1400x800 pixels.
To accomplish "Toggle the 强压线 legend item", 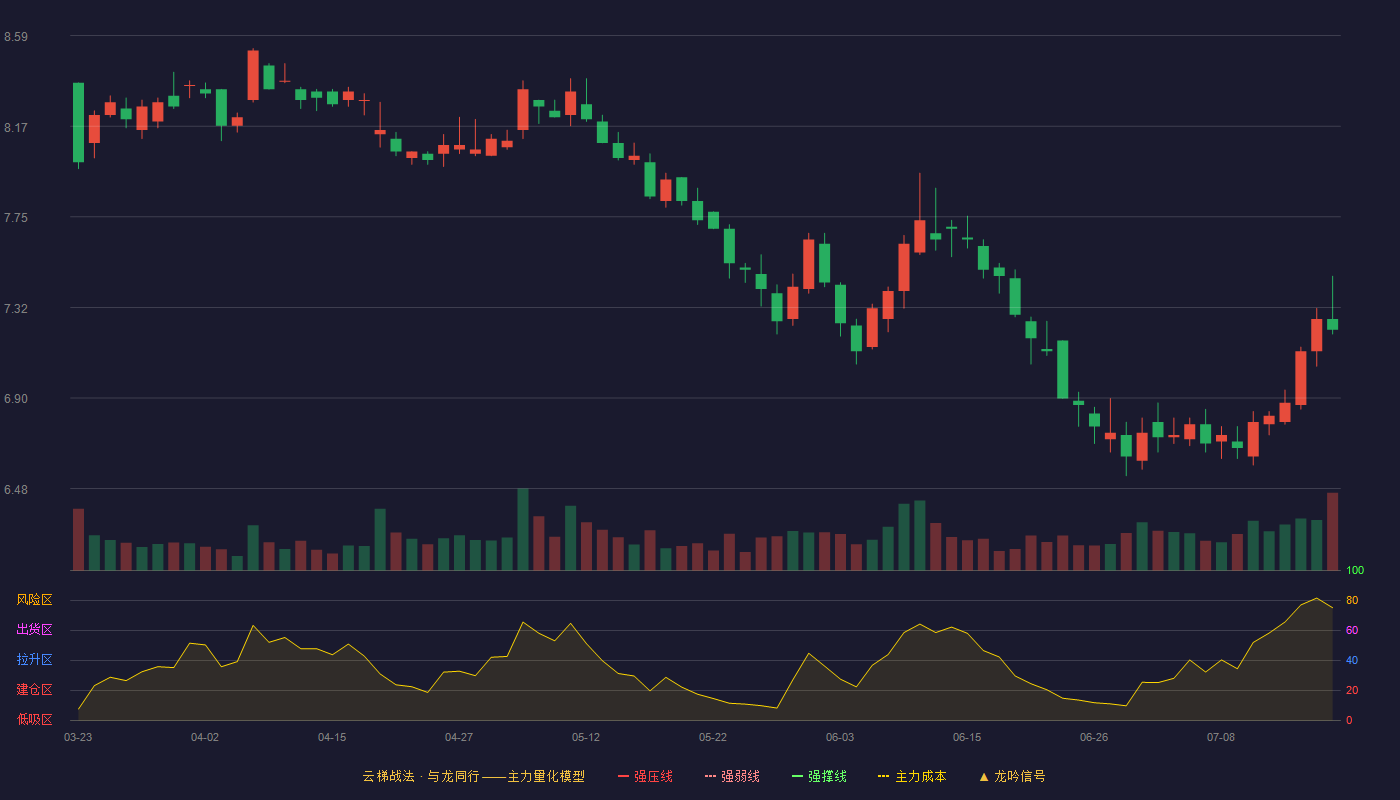I will click(645, 776).
